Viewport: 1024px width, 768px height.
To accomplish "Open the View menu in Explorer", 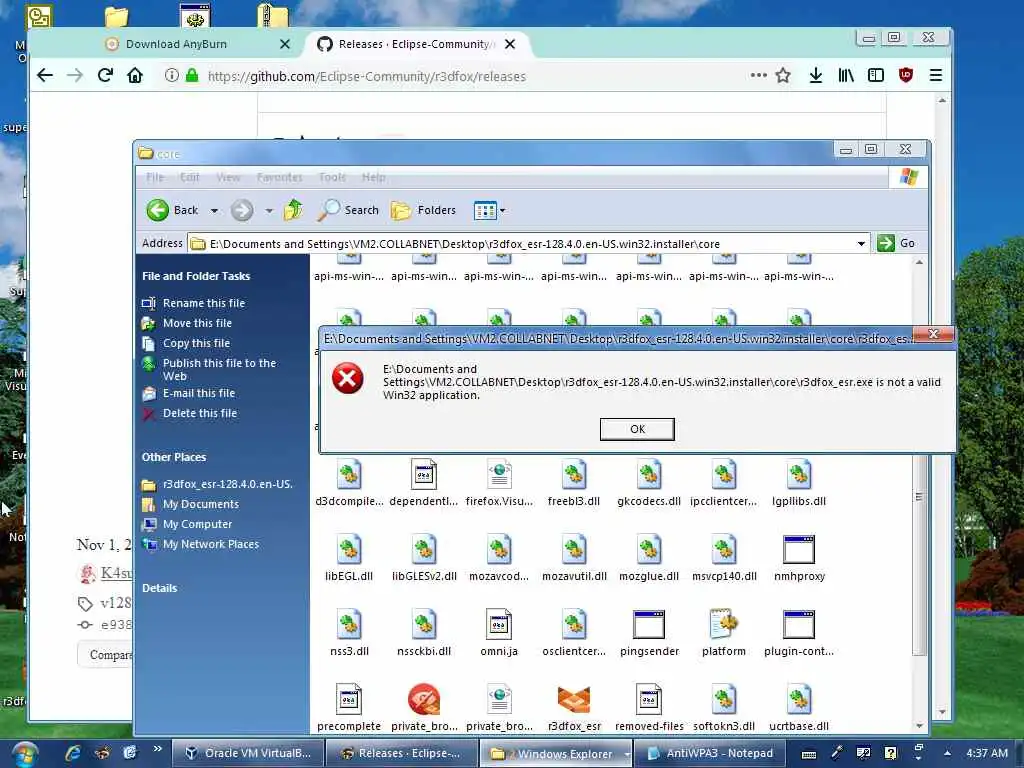I will coord(229,177).
